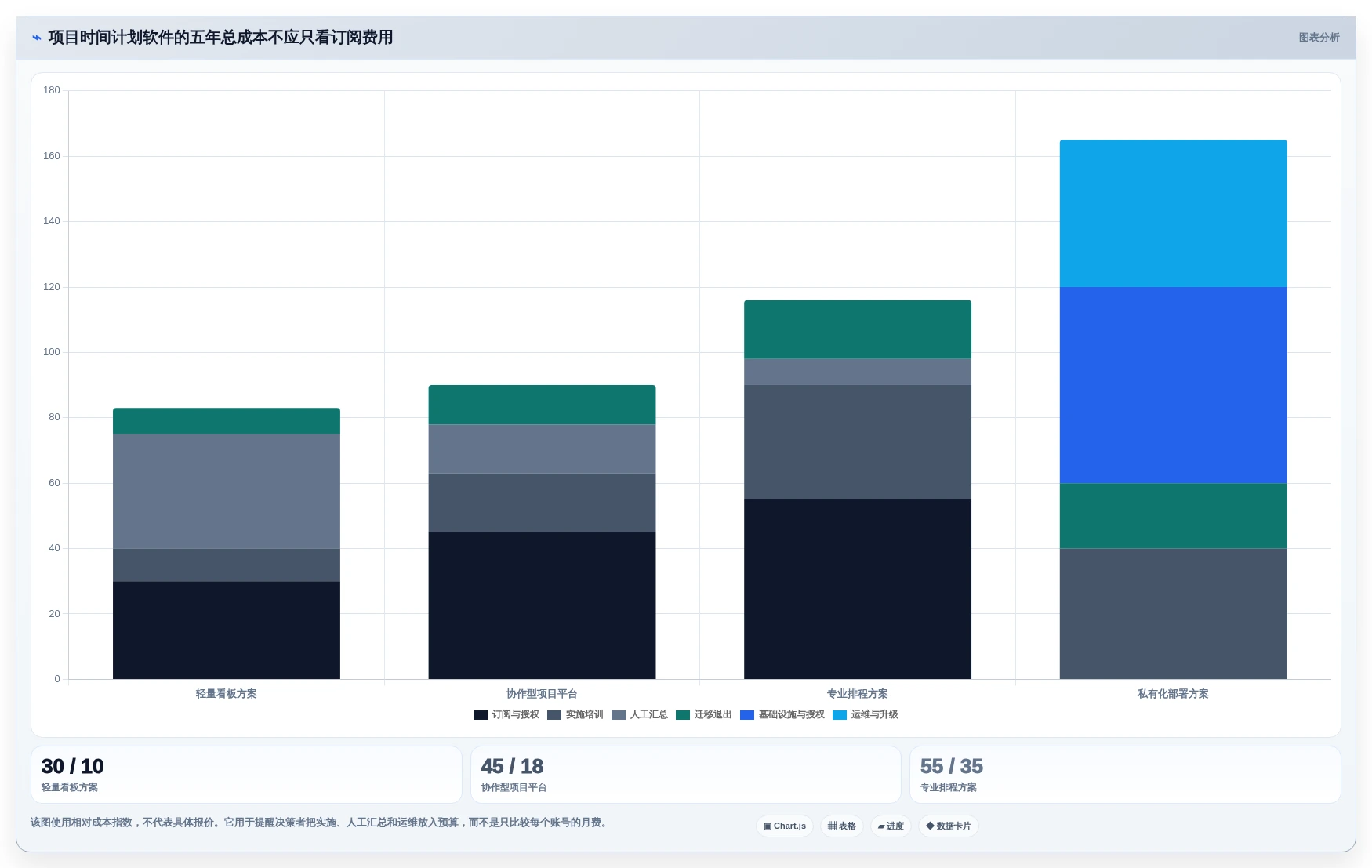Select the 人工汇总 segment in 轻量看板方案 bar

coord(227,491)
